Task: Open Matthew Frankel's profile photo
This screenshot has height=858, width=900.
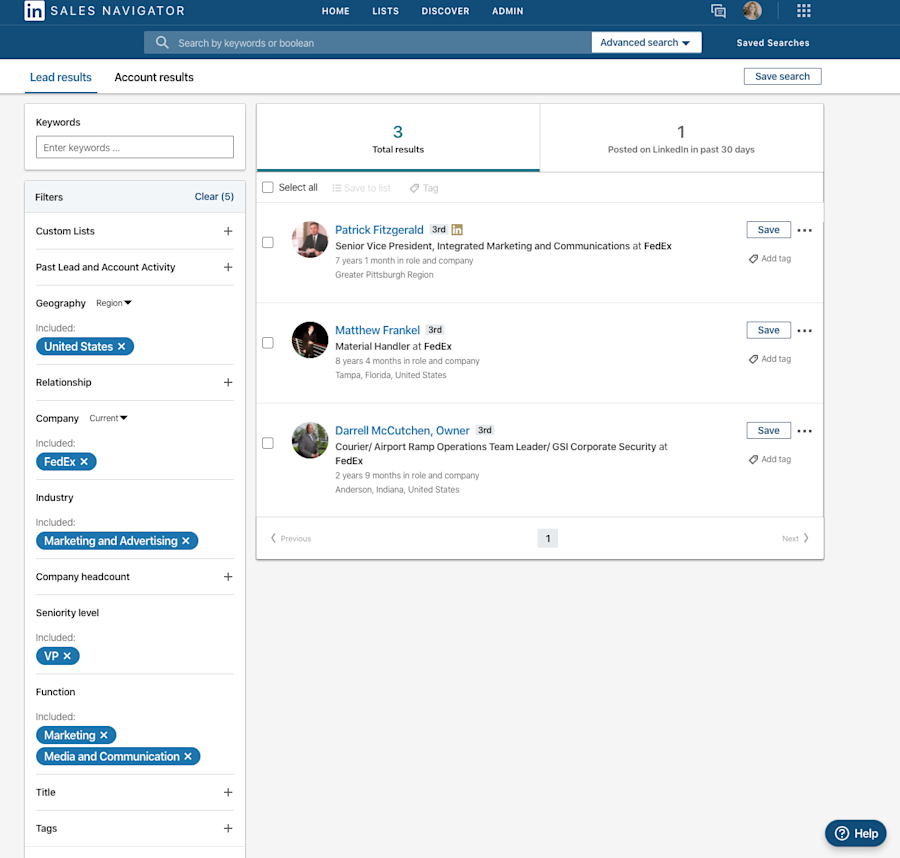Action: point(310,340)
